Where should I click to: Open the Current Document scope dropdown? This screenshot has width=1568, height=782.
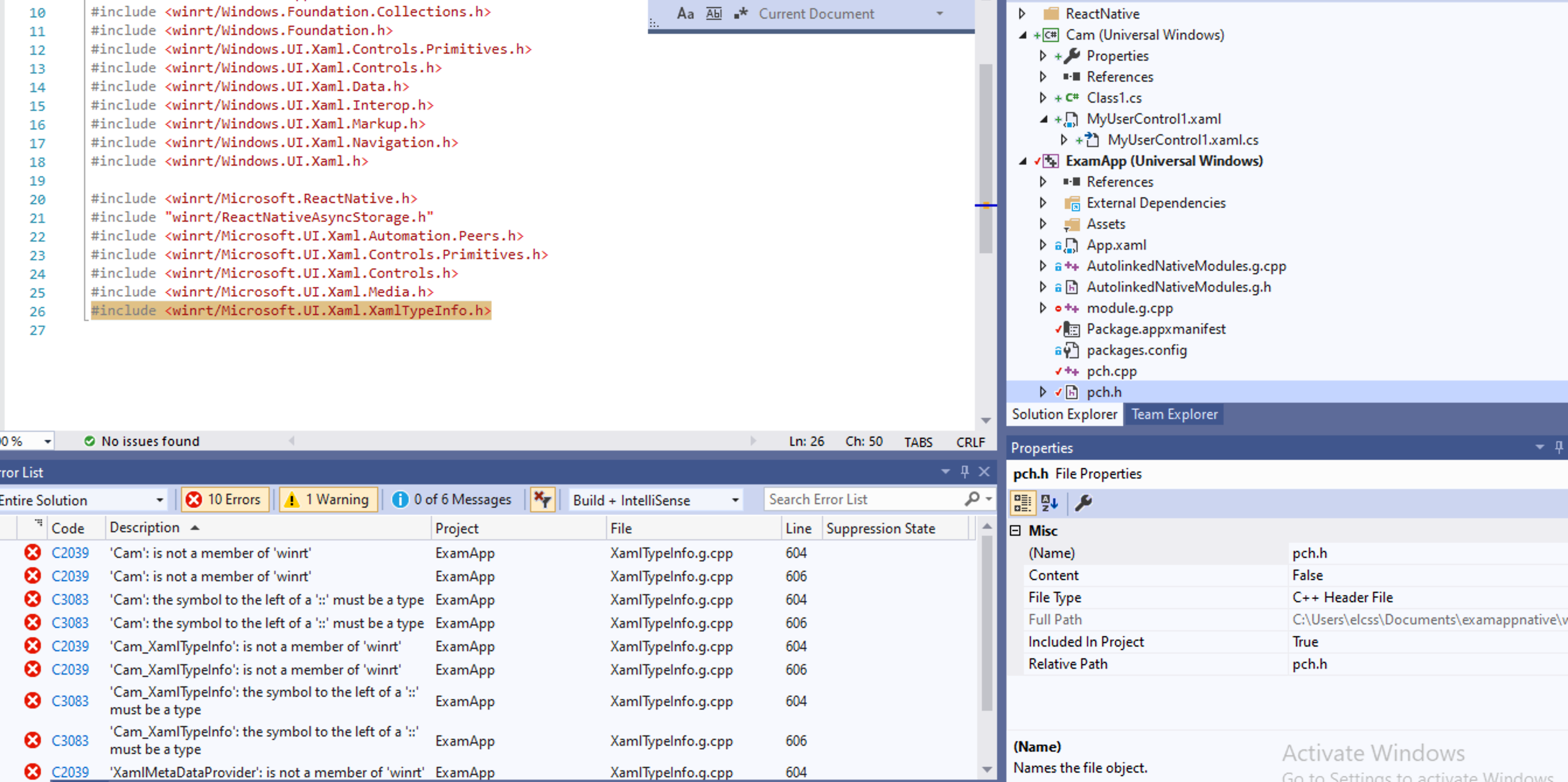coord(939,13)
